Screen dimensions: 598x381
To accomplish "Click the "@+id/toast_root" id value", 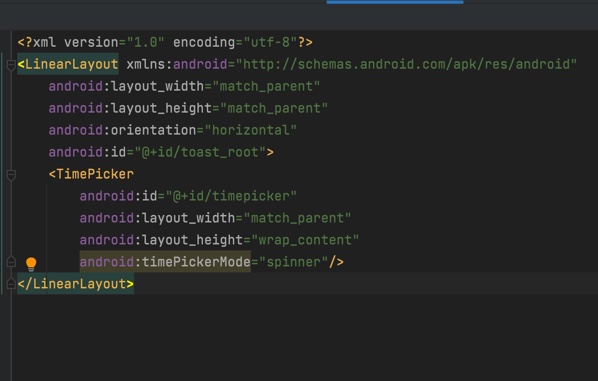I will tap(200, 152).
